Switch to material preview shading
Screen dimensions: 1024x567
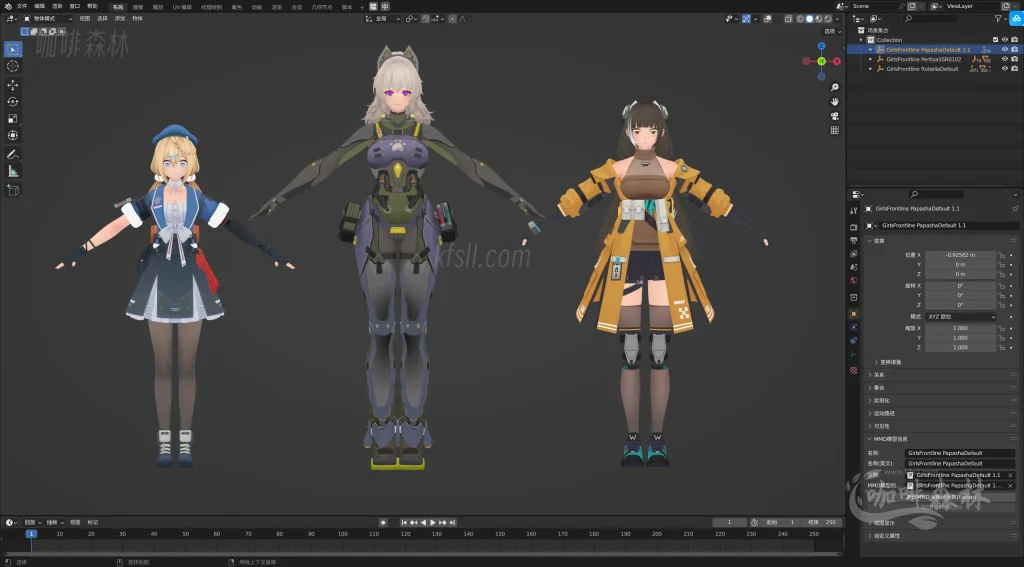click(x=818, y=19)
